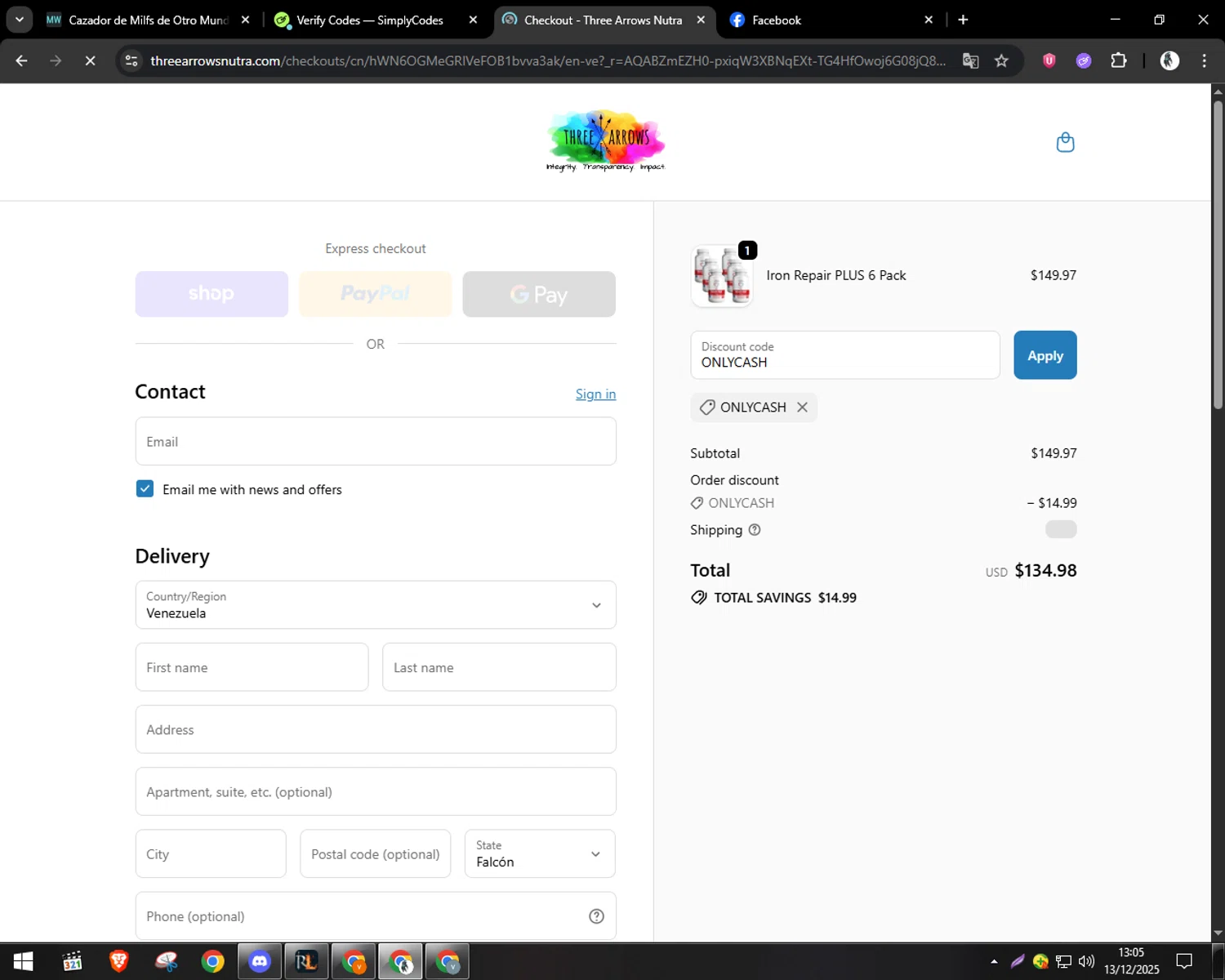Click the purple feather tray icon
Screen dimensions: 1225x980
click(1018, 961)
